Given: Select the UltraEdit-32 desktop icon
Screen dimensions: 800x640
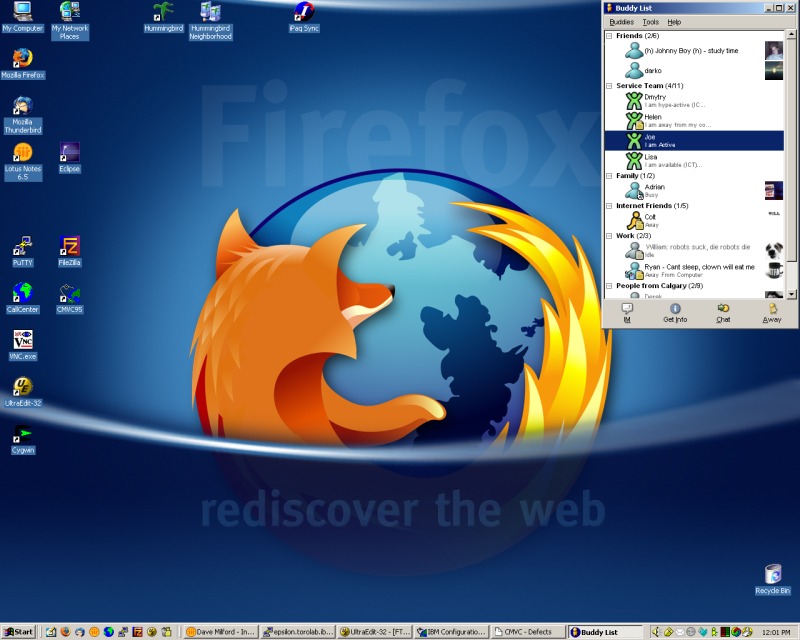Looking at the screenshot, I should pos(22,387).
